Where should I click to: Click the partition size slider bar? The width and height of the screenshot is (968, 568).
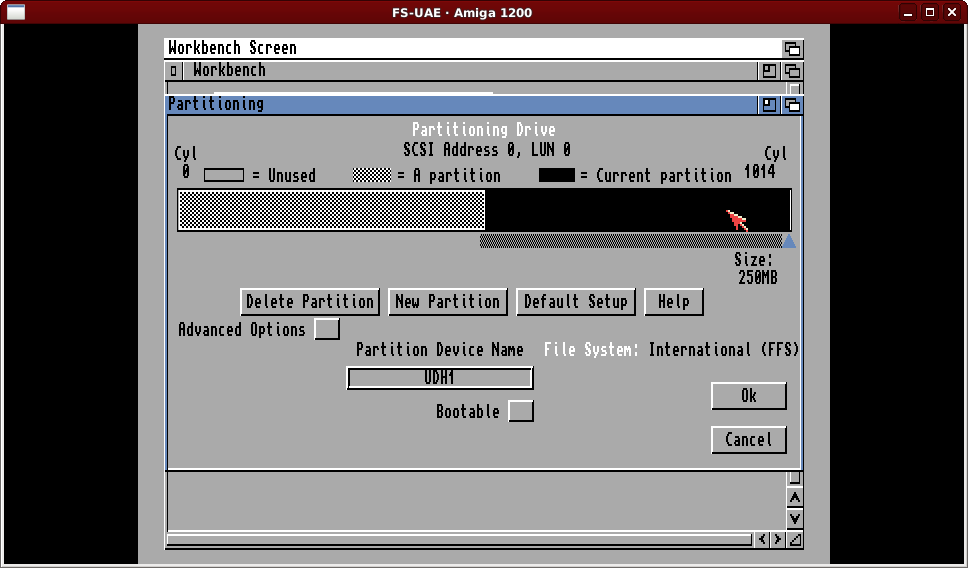(630, 241)
